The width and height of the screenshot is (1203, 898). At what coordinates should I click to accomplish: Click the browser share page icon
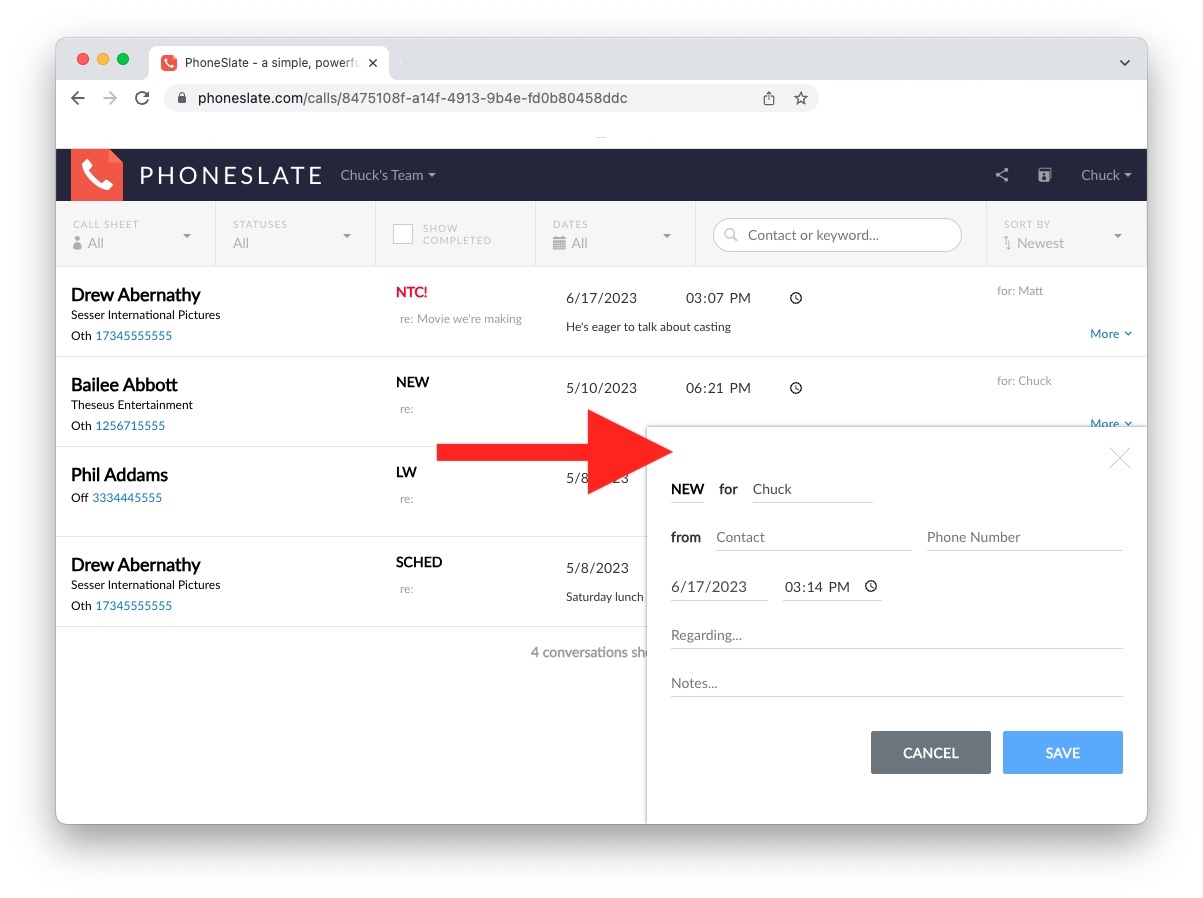coord(769,98)
